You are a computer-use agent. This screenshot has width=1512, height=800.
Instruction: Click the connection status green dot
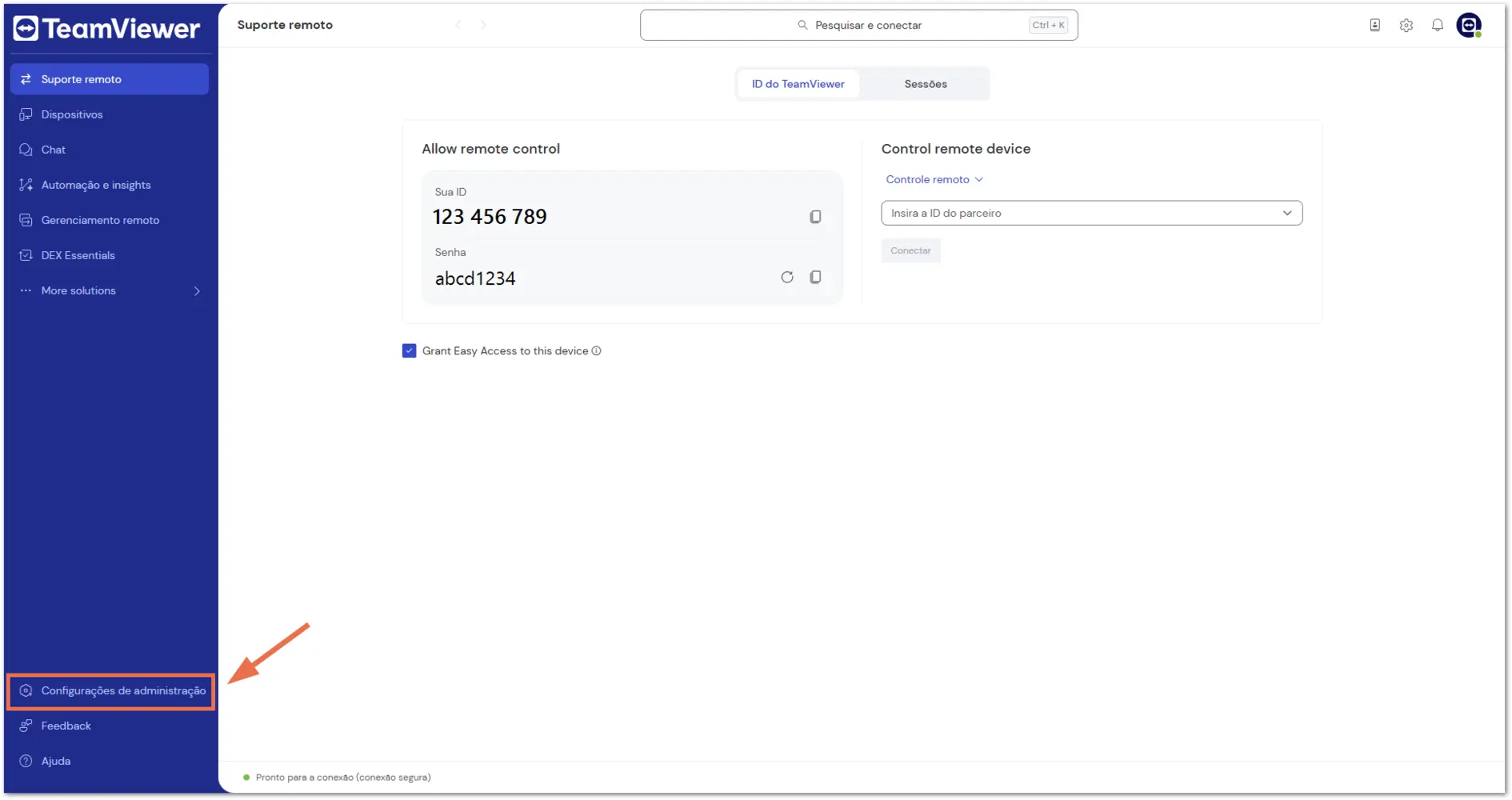click(x=246, y=778)
